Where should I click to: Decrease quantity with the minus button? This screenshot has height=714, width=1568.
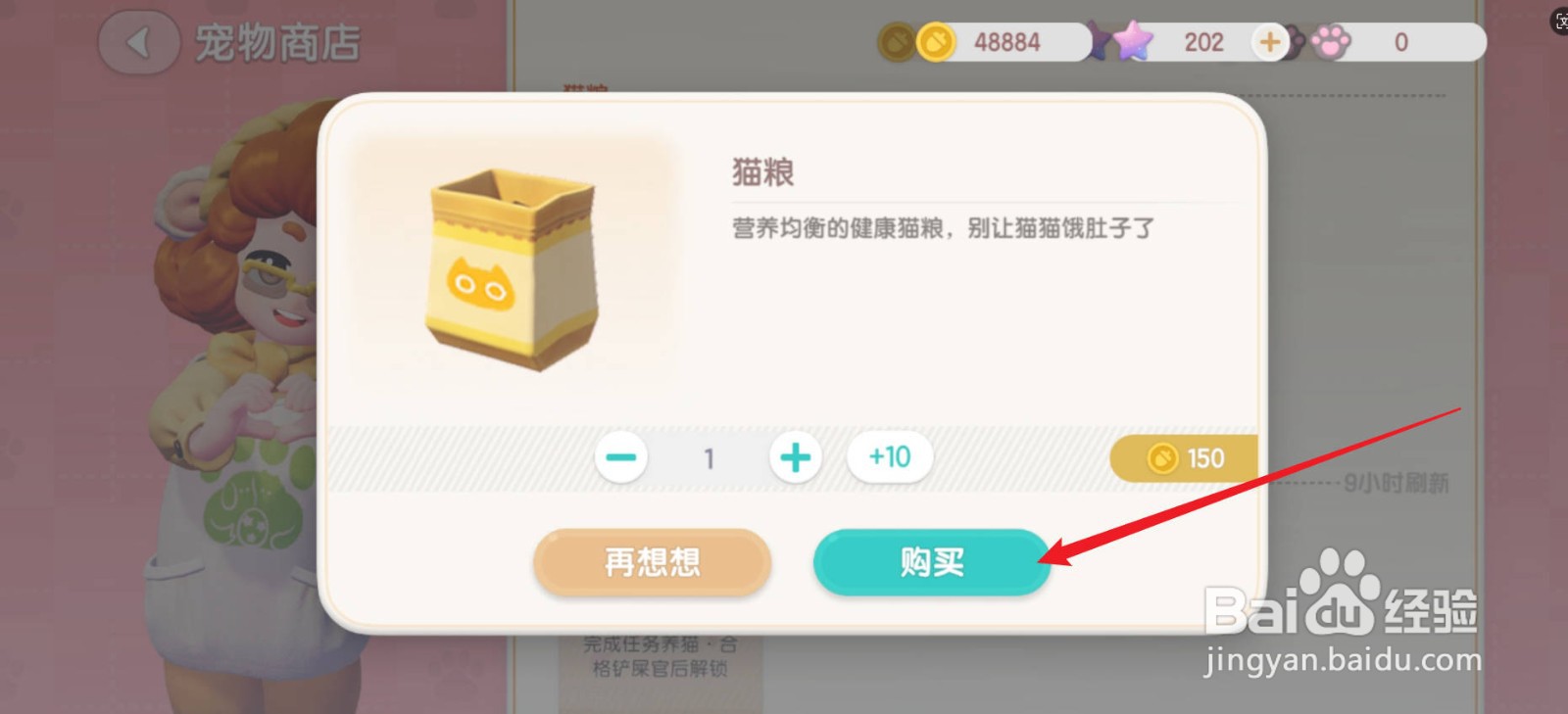pyautogui.click(x=621, y=457)
